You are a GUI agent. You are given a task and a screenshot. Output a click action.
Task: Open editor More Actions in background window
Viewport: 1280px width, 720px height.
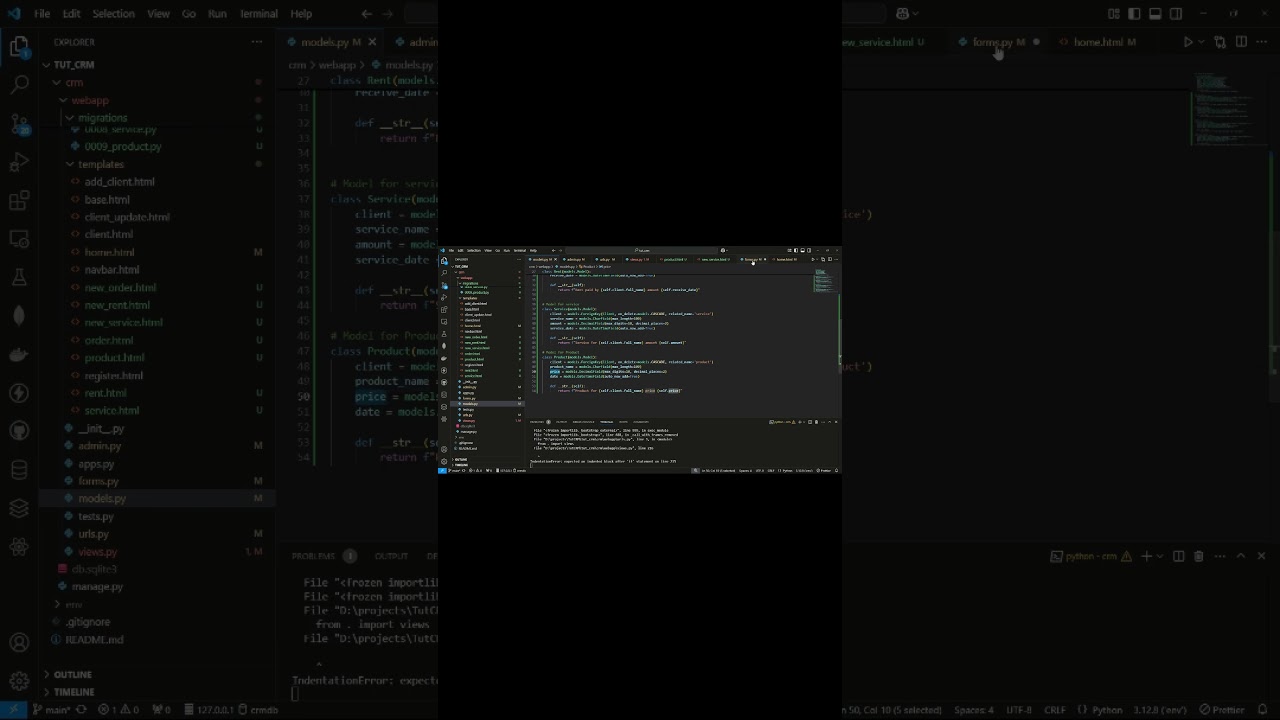point(1262,42)
